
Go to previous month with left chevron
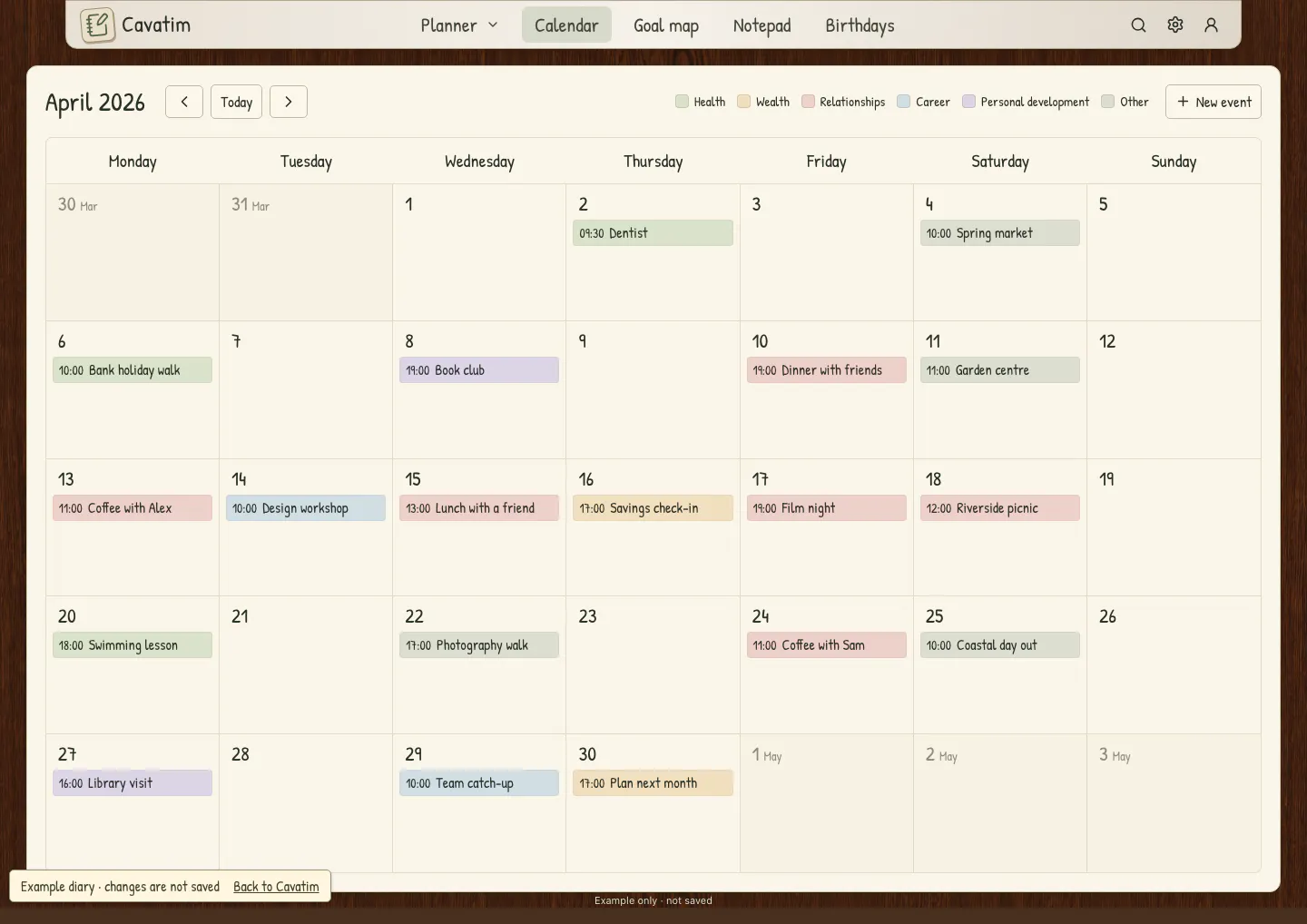(183, 102)
